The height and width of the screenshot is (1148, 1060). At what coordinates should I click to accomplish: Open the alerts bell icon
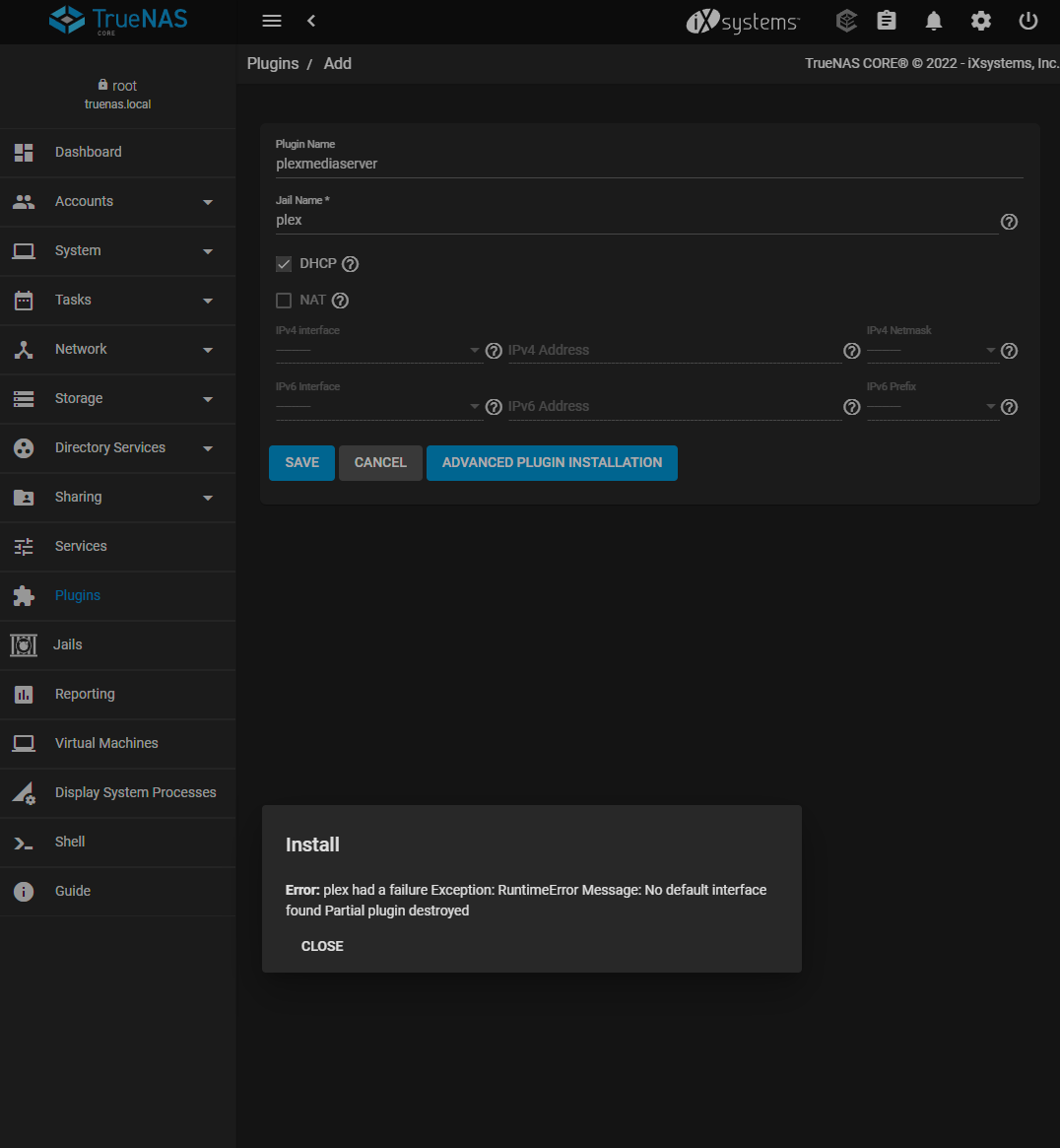coord(933,21)
